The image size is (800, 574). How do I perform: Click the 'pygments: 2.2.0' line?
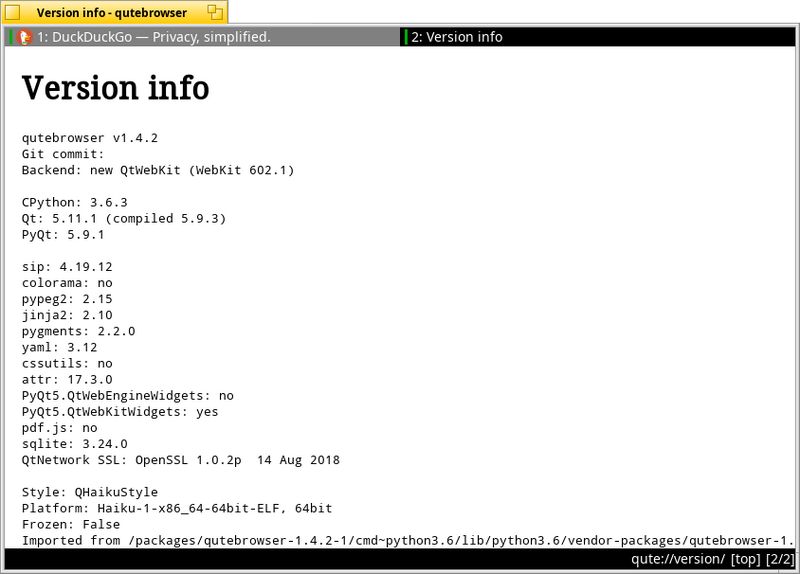point(79,331)
